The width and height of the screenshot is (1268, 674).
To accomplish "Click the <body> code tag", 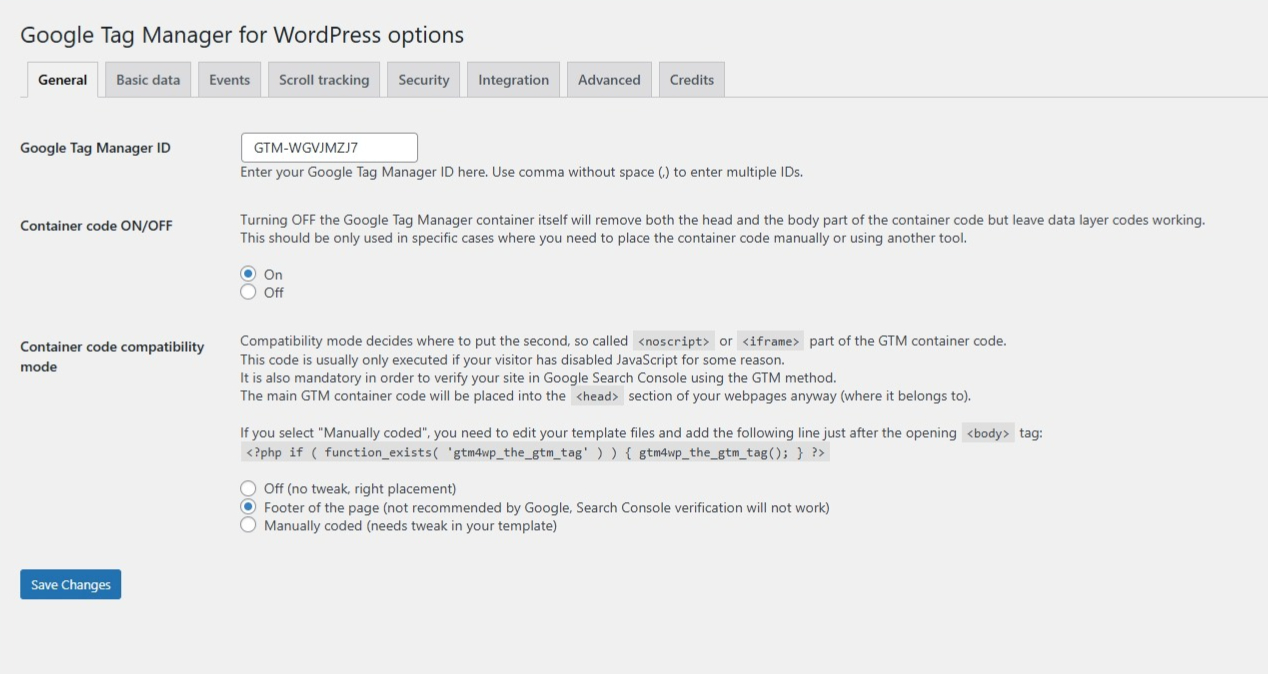I will click(987, 434).
